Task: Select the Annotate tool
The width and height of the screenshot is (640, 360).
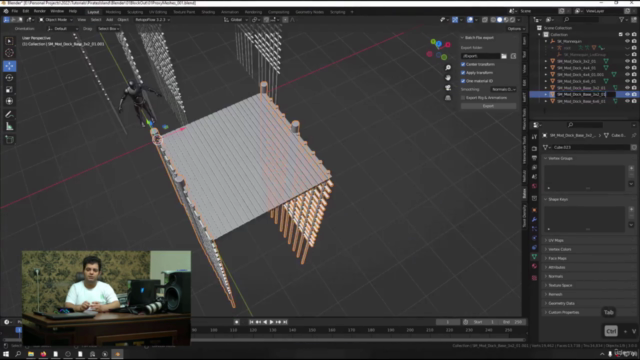Action: pos(9,115)
